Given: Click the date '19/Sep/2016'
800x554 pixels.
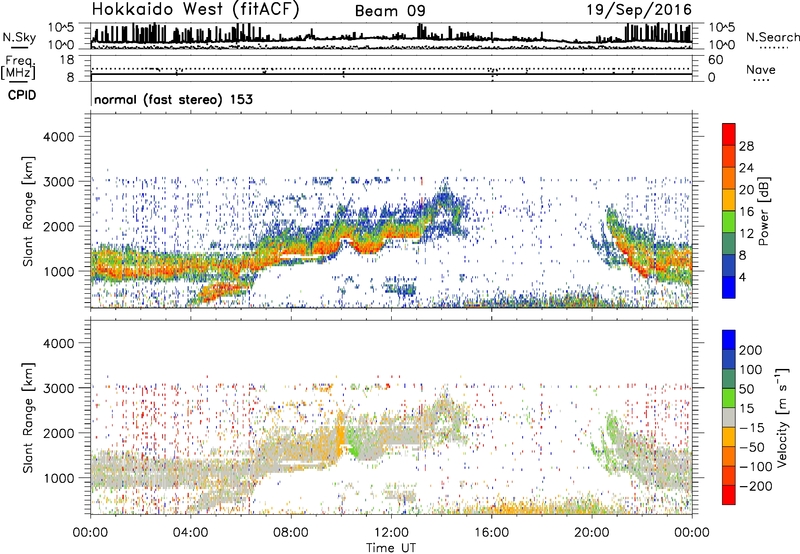Looking at the screenshot, I should (x=639, y=10).
